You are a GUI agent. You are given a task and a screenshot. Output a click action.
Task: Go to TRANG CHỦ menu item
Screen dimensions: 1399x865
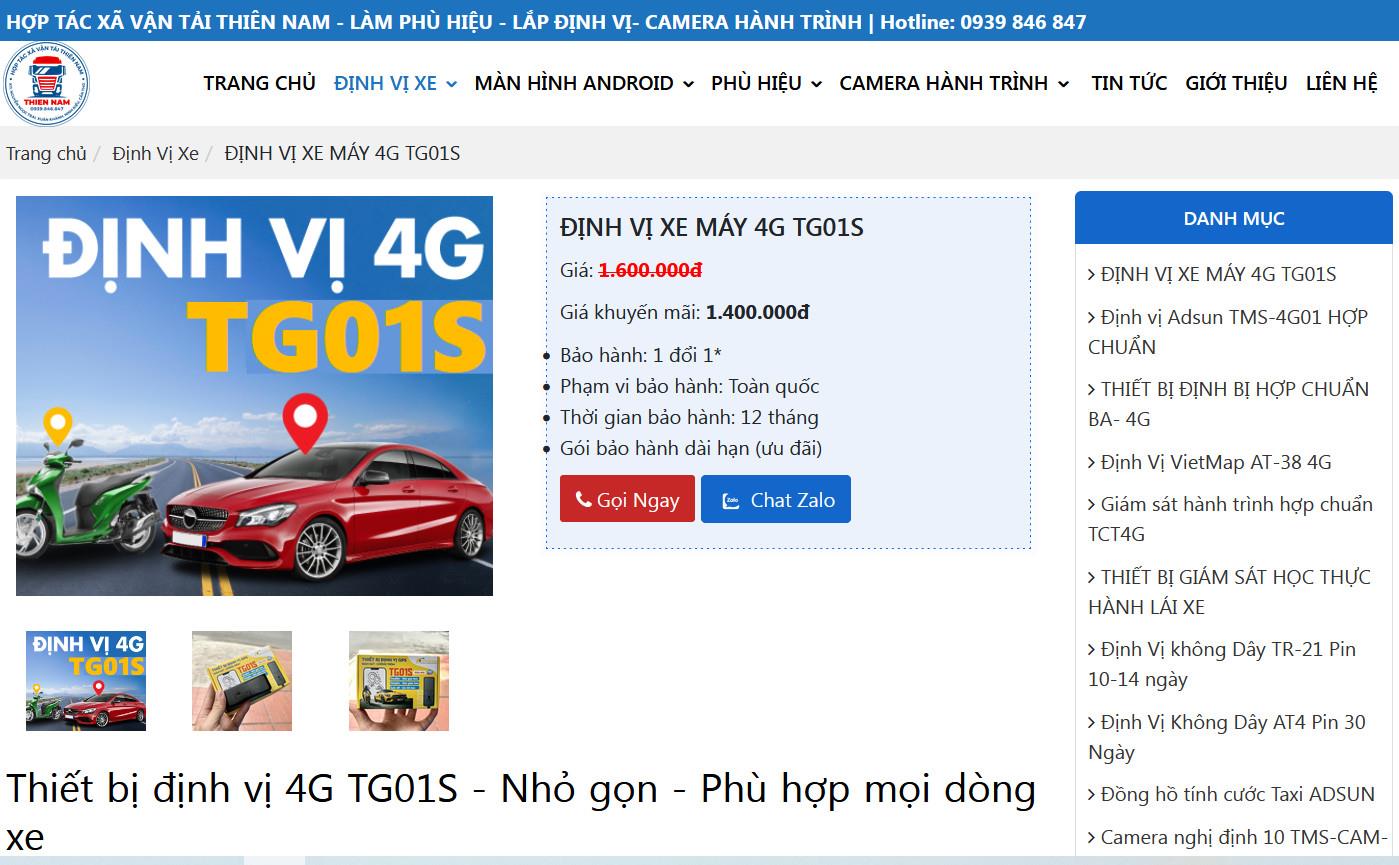pos(259,84)
